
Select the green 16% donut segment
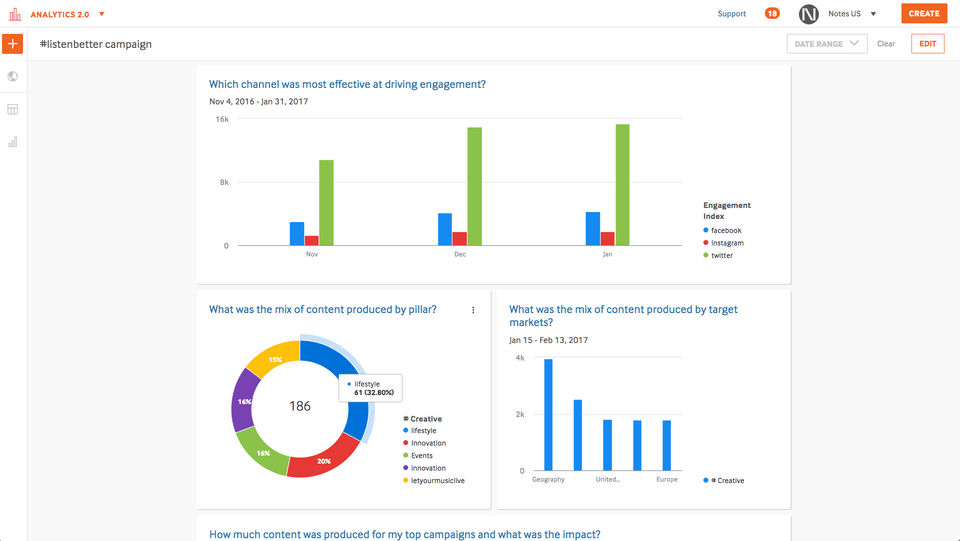click(x=263, y=451)
